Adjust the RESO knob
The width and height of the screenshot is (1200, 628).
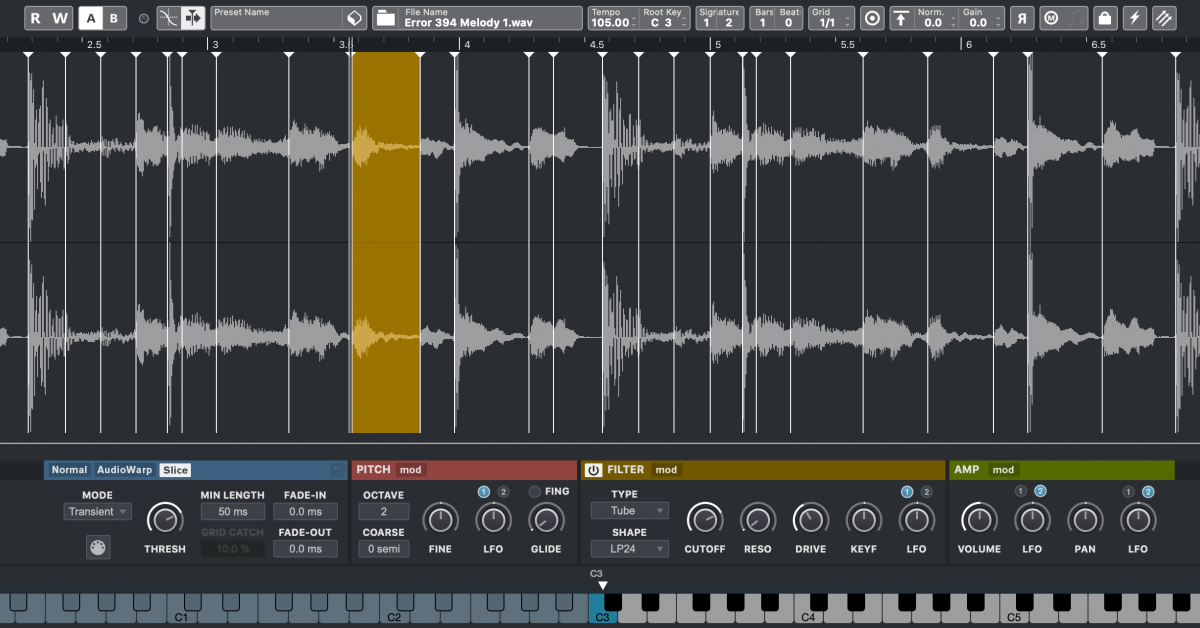coord(758,519)
